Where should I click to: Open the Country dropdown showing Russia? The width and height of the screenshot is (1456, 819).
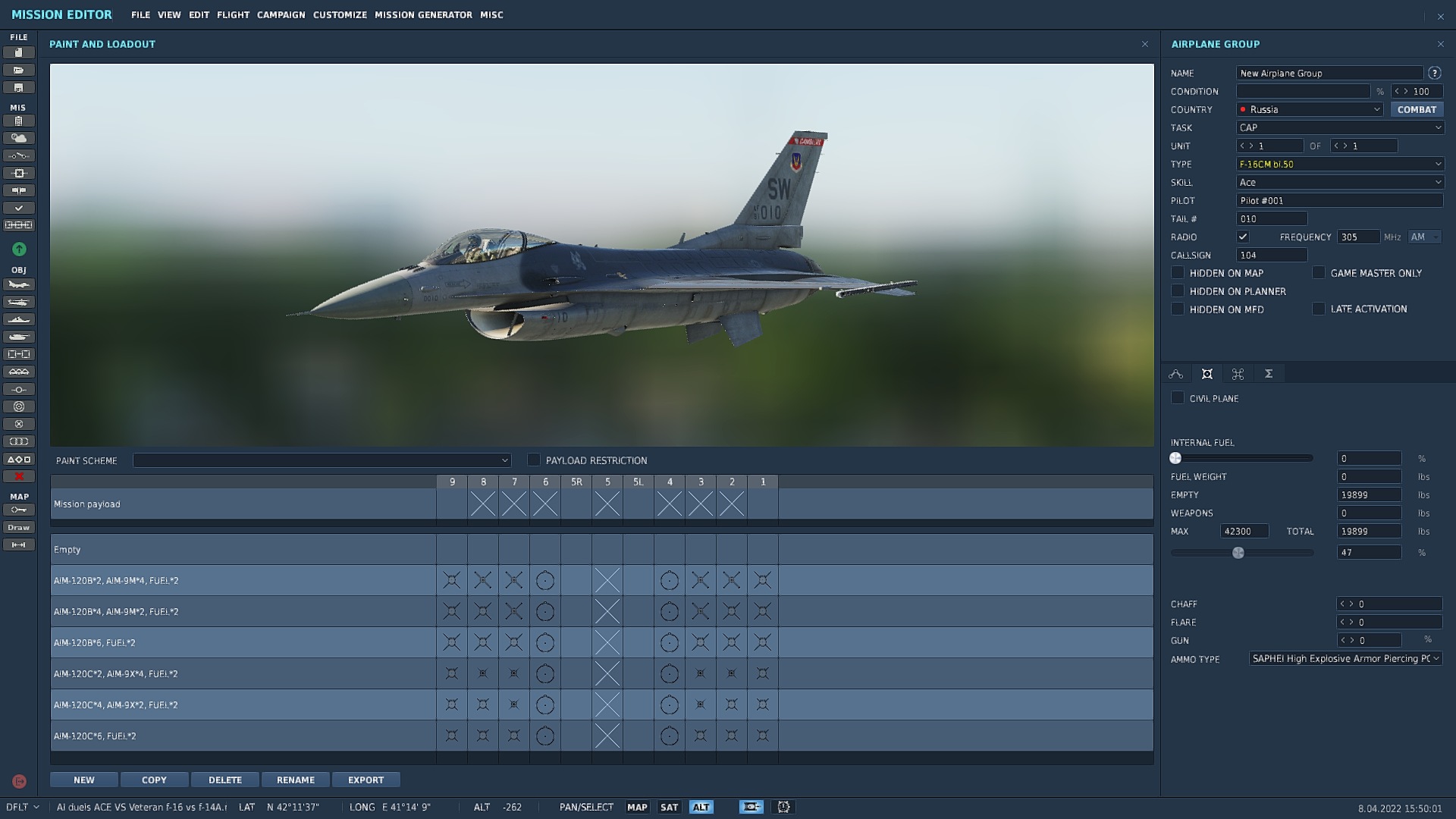pyautogui.click(x=1310, y=109)
